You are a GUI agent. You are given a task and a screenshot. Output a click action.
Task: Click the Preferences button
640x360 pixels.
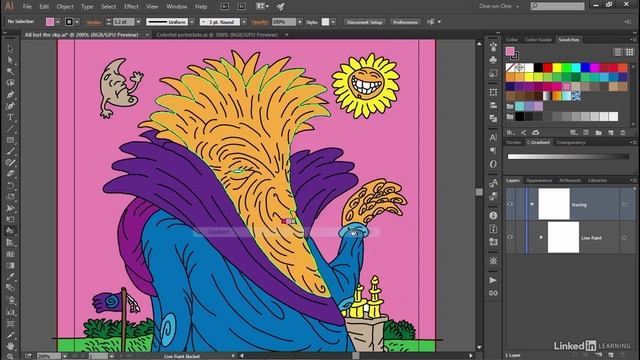point(405,22)
